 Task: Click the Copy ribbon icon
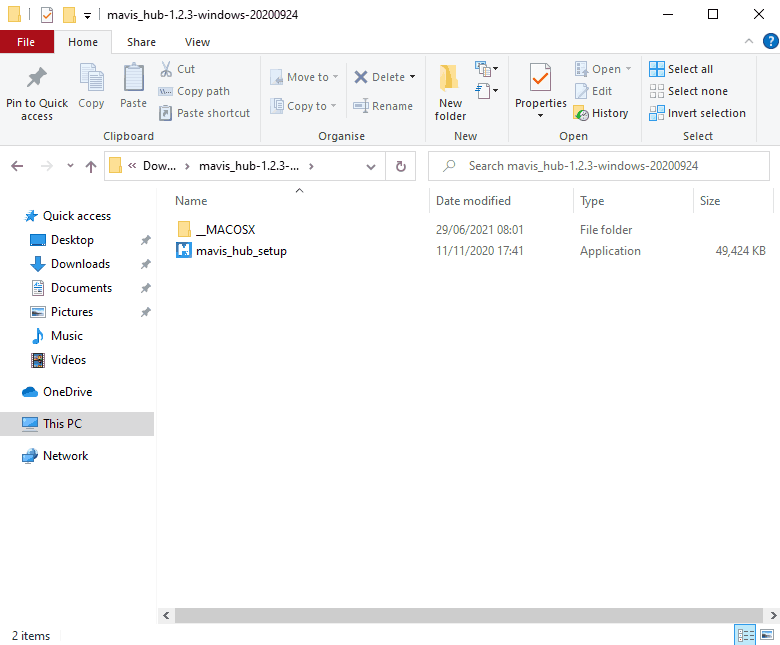point(92,78)
